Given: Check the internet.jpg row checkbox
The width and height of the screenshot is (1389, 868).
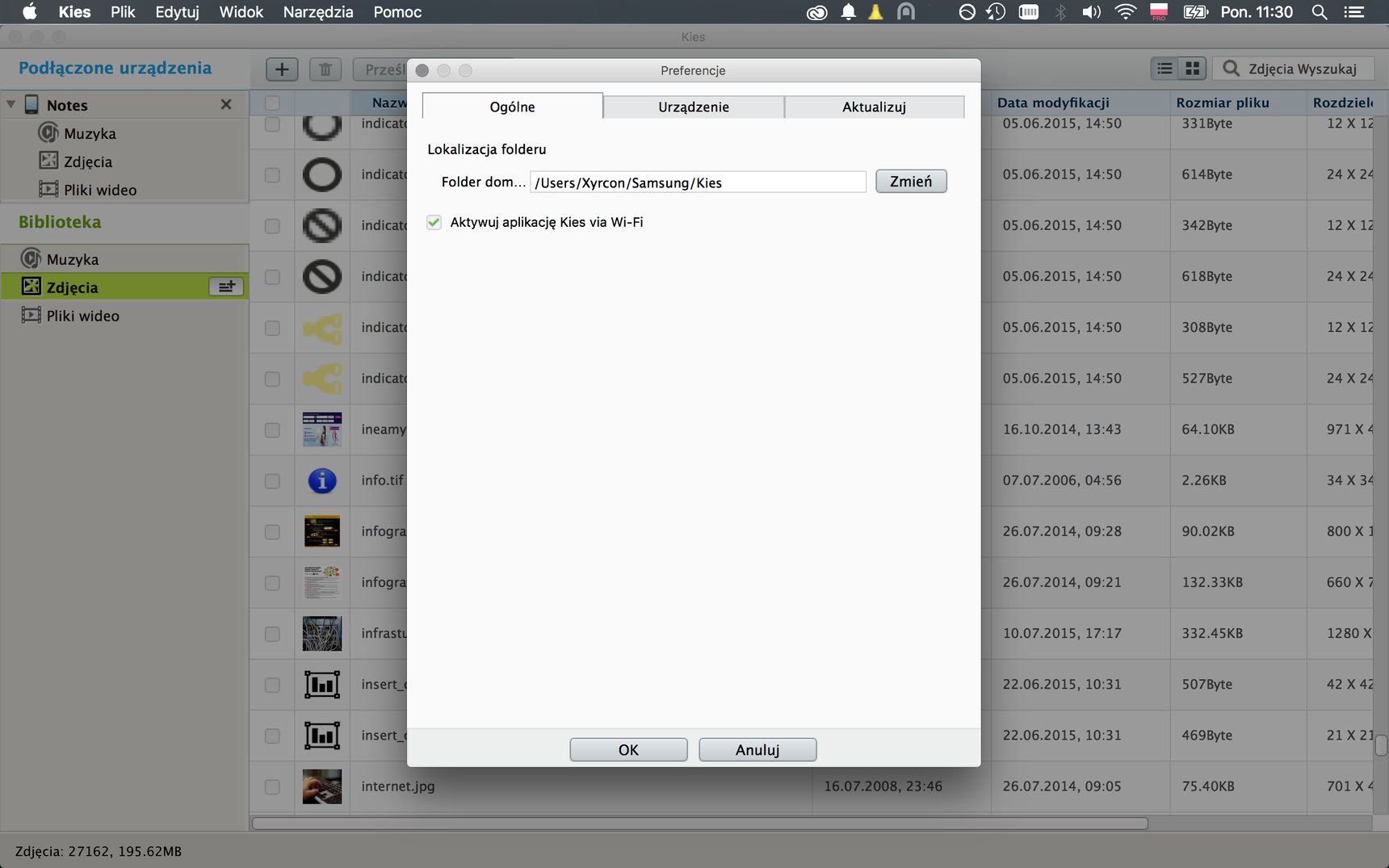Looking at the screenshot, I should coord(272,786).
